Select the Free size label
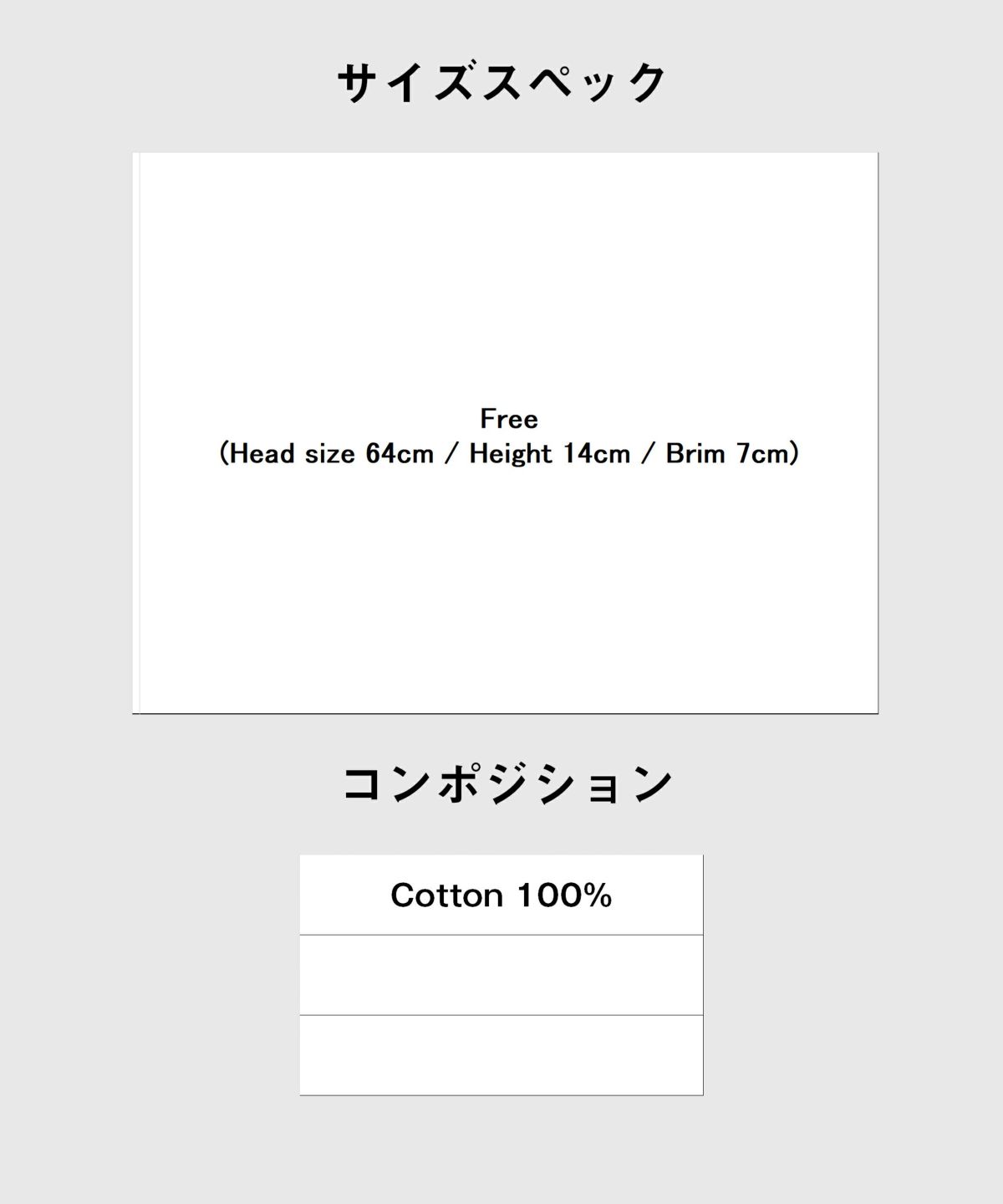 [x=509, y=418]
